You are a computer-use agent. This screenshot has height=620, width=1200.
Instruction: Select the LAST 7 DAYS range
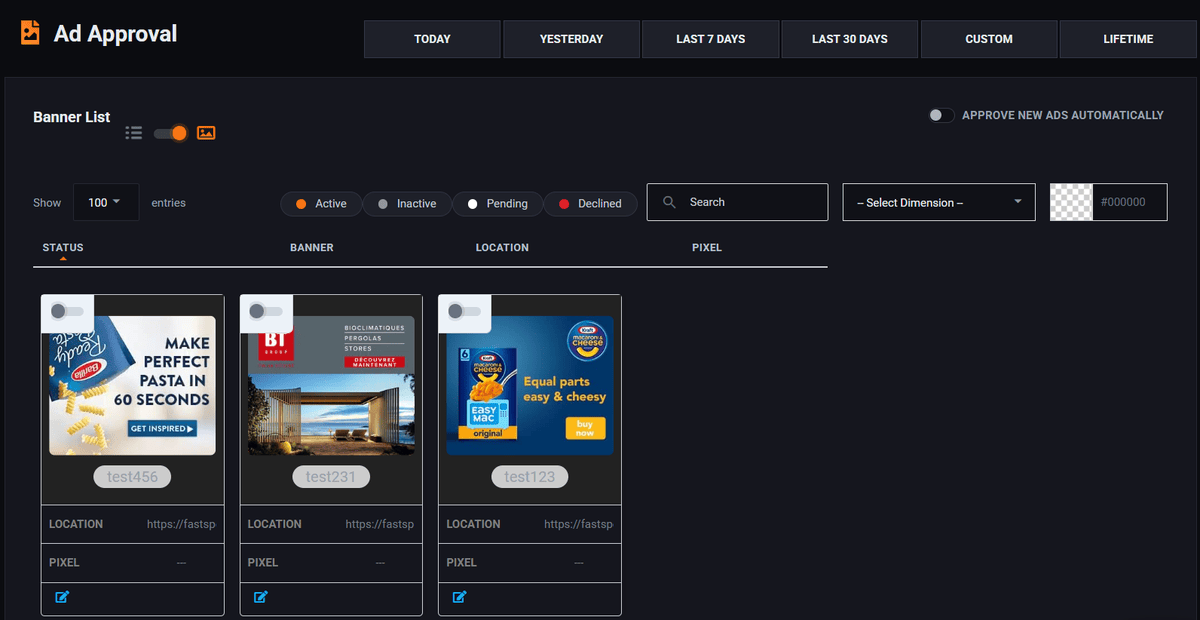coord(710,39)
